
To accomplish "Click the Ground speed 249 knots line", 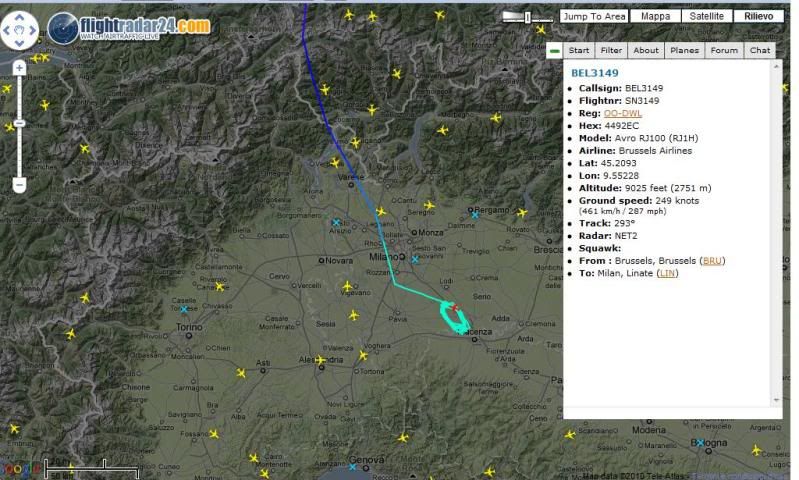I will [638, 201].
